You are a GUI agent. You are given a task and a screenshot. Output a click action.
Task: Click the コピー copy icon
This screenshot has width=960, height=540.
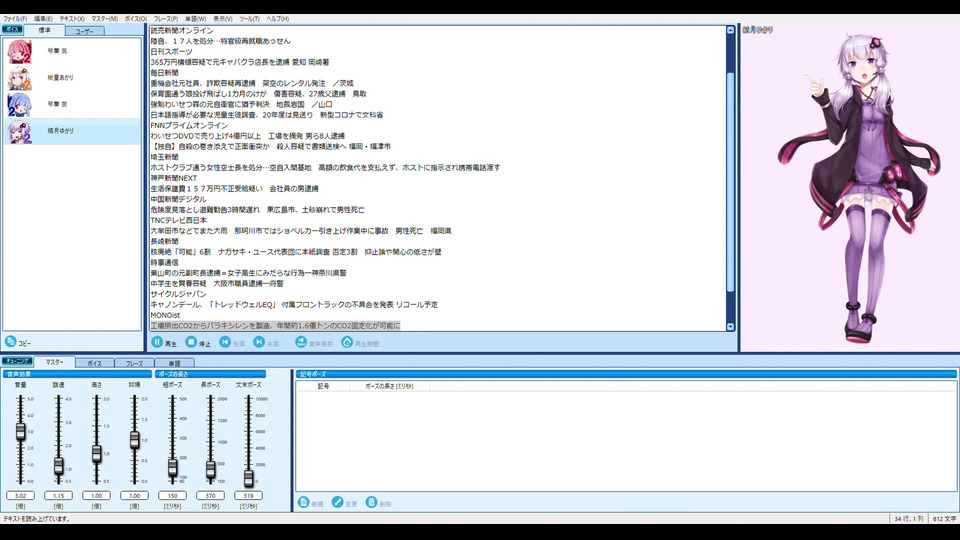10,342
